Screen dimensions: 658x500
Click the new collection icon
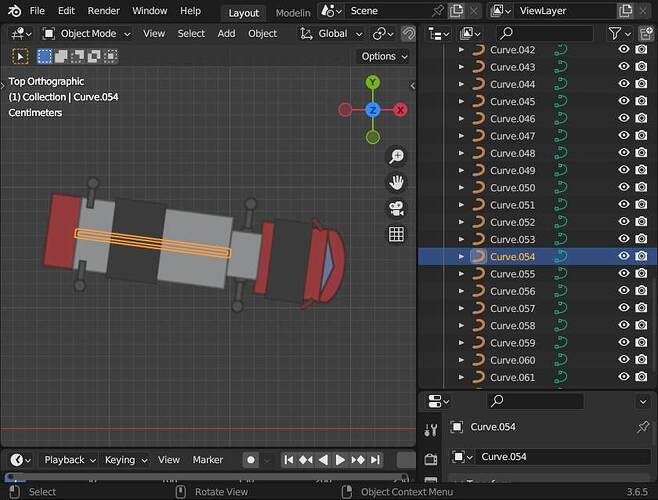pyautogui.click(x=646, y=34)
